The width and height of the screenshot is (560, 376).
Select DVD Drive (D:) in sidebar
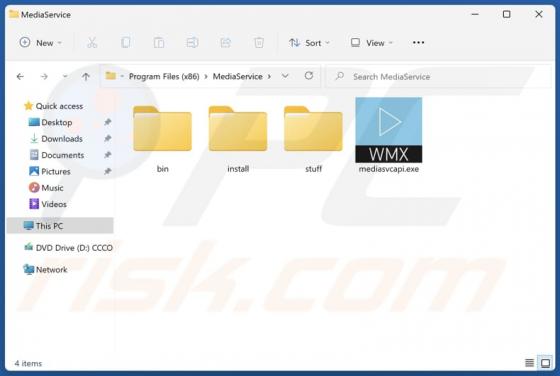point(68,248)
